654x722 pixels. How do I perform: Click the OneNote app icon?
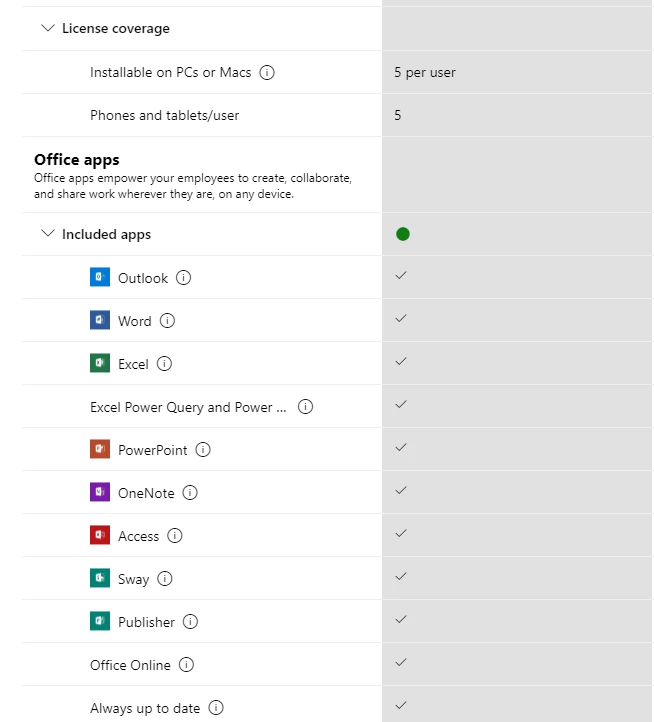(99, 492)
